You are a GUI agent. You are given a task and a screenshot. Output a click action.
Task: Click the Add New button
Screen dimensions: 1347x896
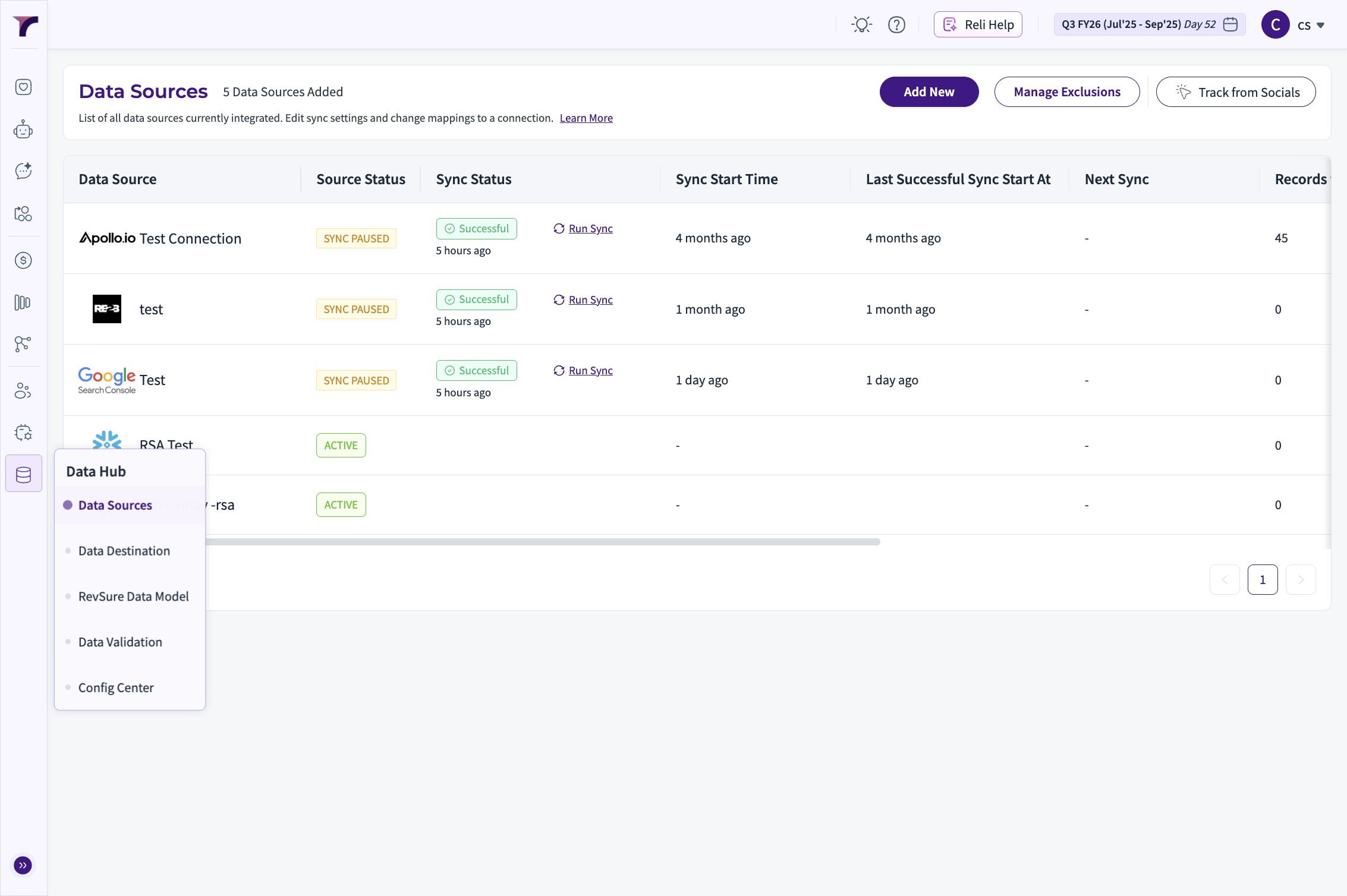tap(929, 92)
